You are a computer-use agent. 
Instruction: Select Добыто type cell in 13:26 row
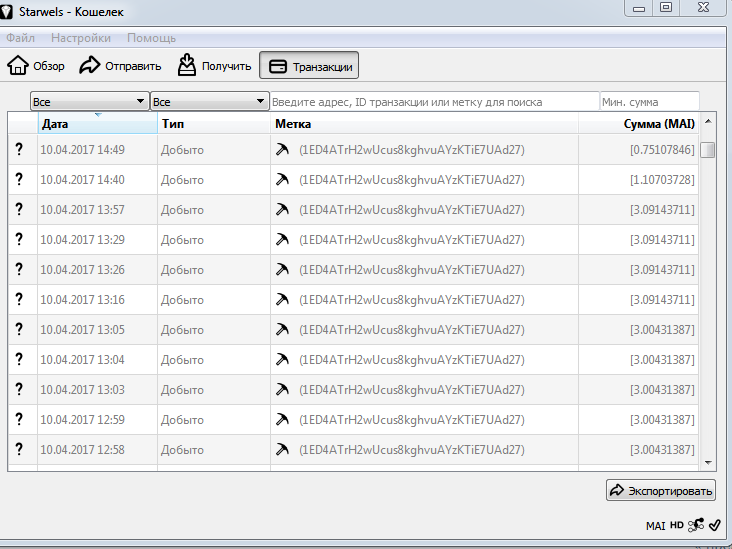click(182, 270)
